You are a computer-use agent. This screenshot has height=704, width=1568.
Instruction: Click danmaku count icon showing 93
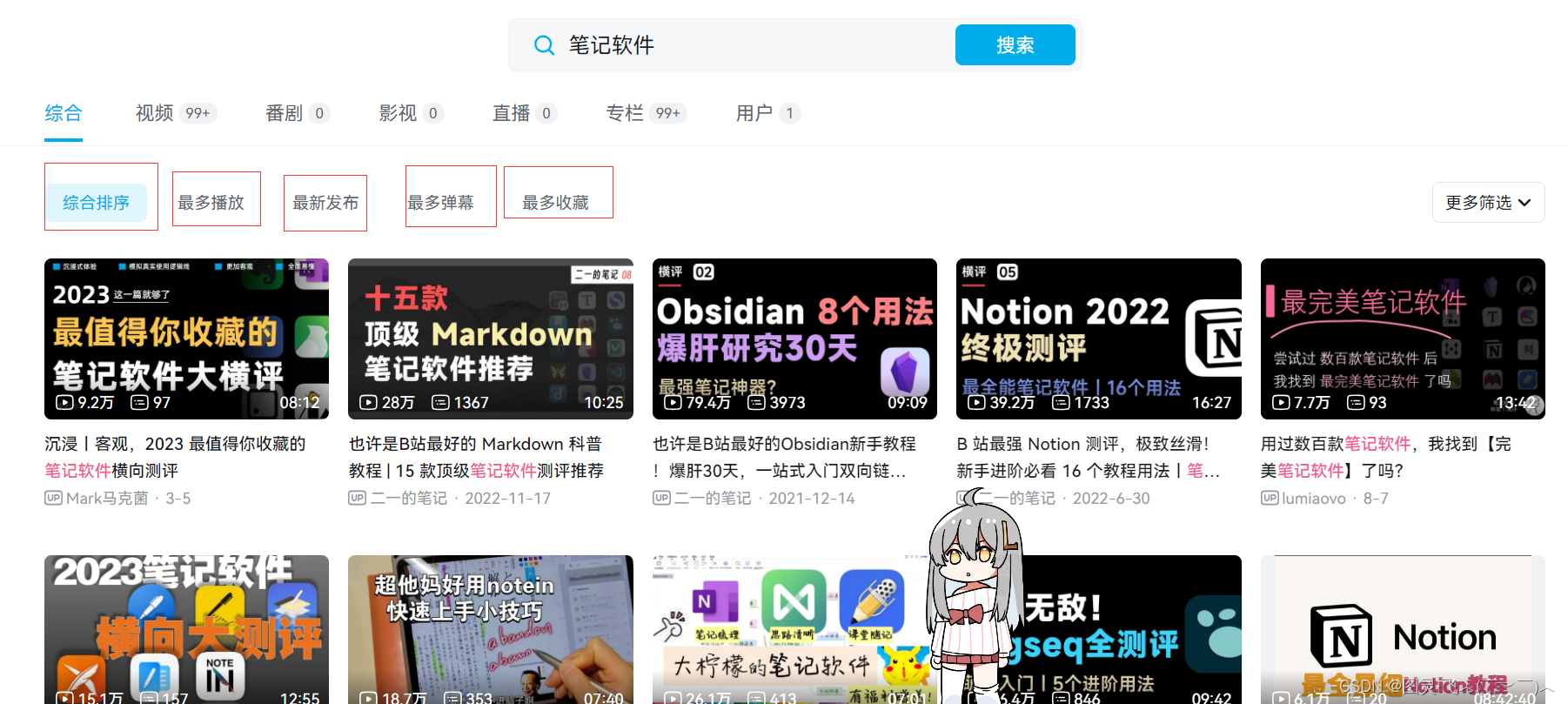click(x=1356, y=402)
